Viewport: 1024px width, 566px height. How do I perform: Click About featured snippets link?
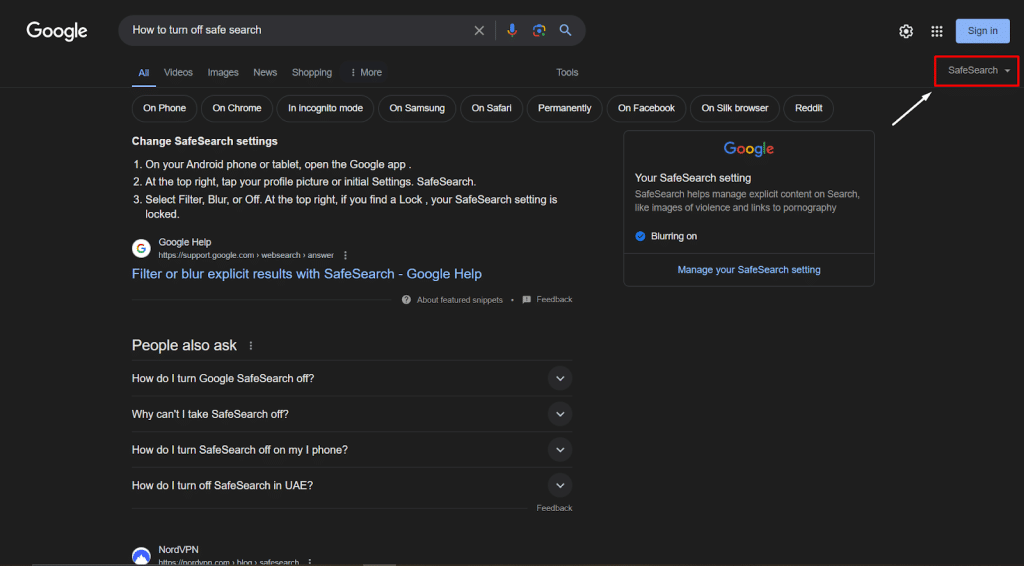(x=460, y=300)
